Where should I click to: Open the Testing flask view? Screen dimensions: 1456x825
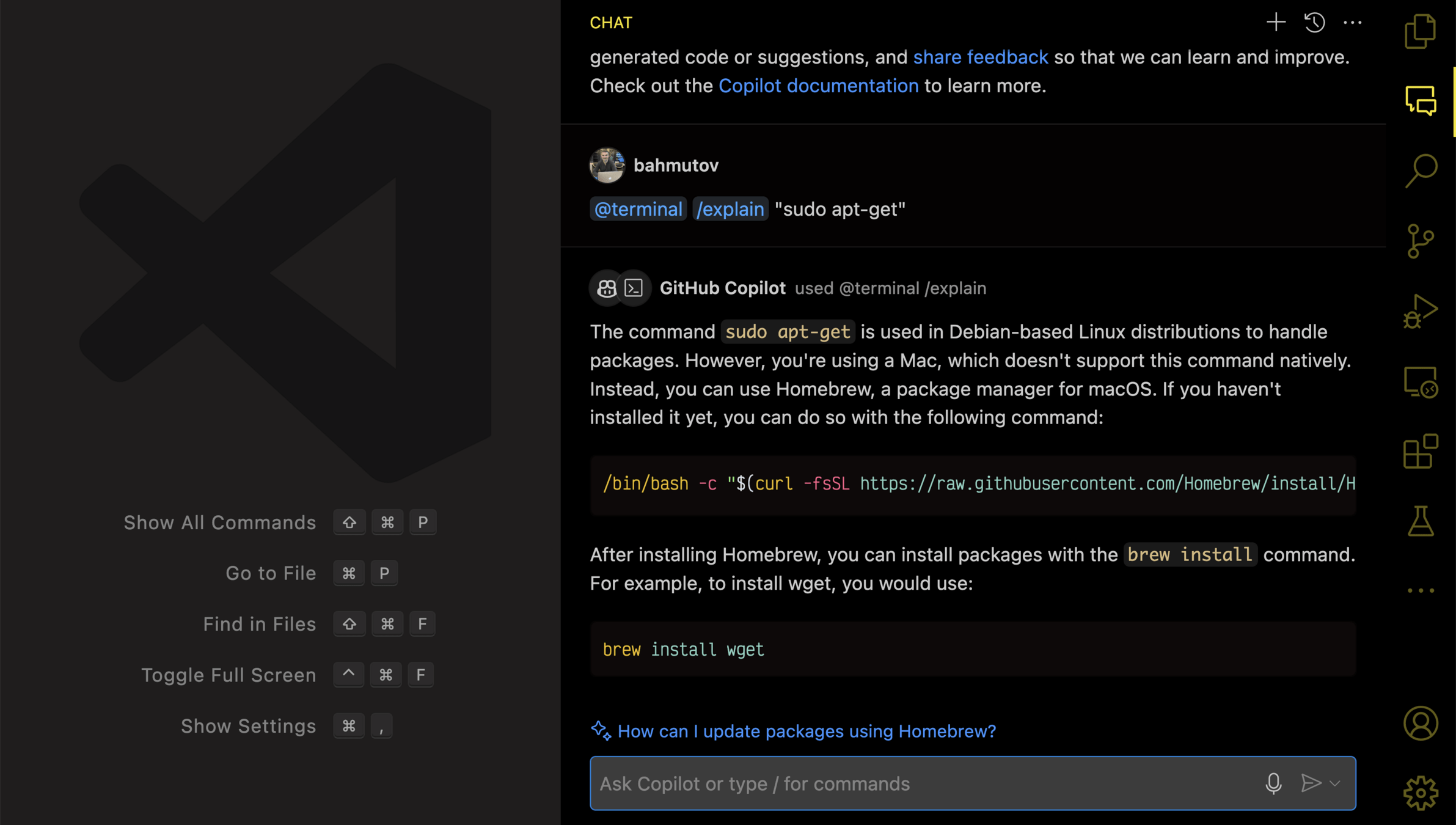coord(1421,521)
